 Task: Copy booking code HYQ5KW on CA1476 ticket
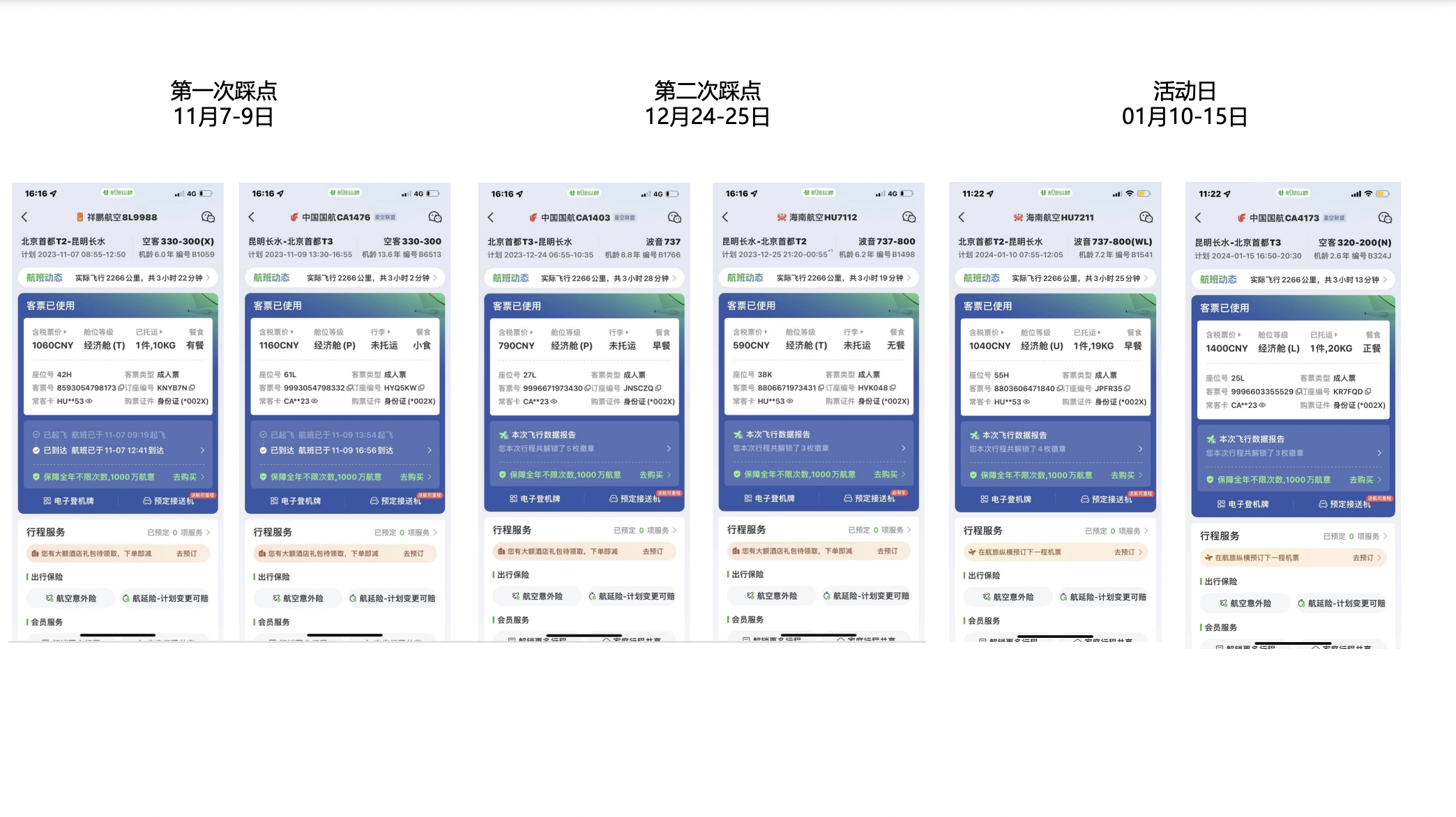421,388
